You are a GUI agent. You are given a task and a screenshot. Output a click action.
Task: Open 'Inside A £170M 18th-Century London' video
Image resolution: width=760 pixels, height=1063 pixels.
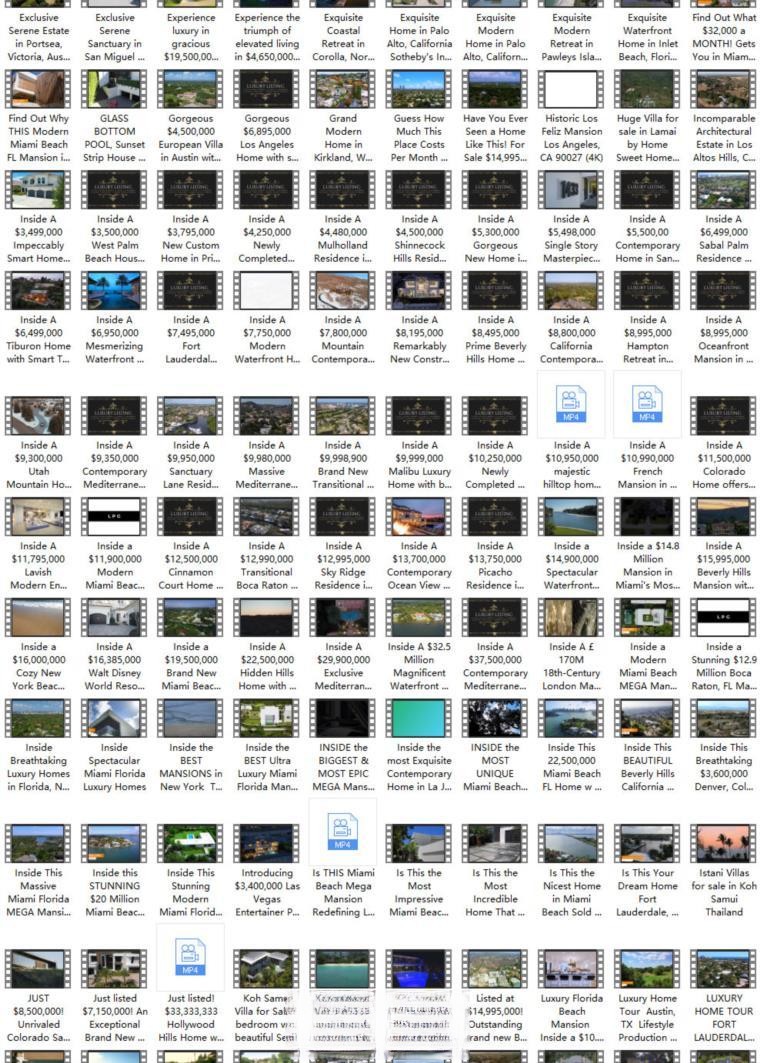pos(571,618)
